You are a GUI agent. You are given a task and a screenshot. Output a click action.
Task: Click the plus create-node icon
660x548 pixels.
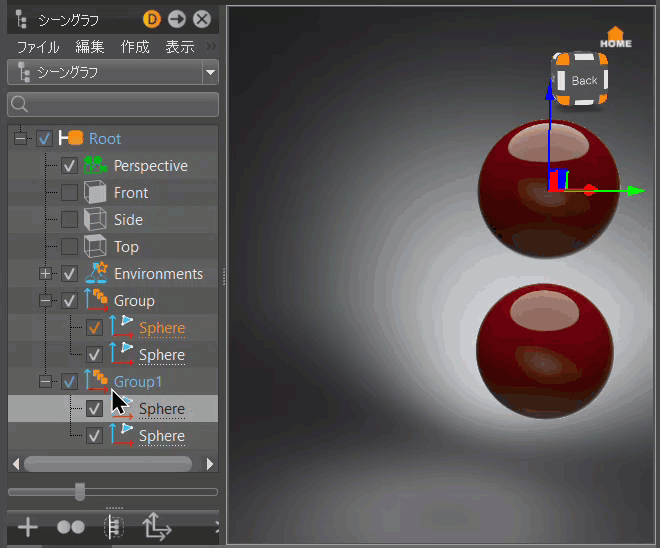click(28, 527)
